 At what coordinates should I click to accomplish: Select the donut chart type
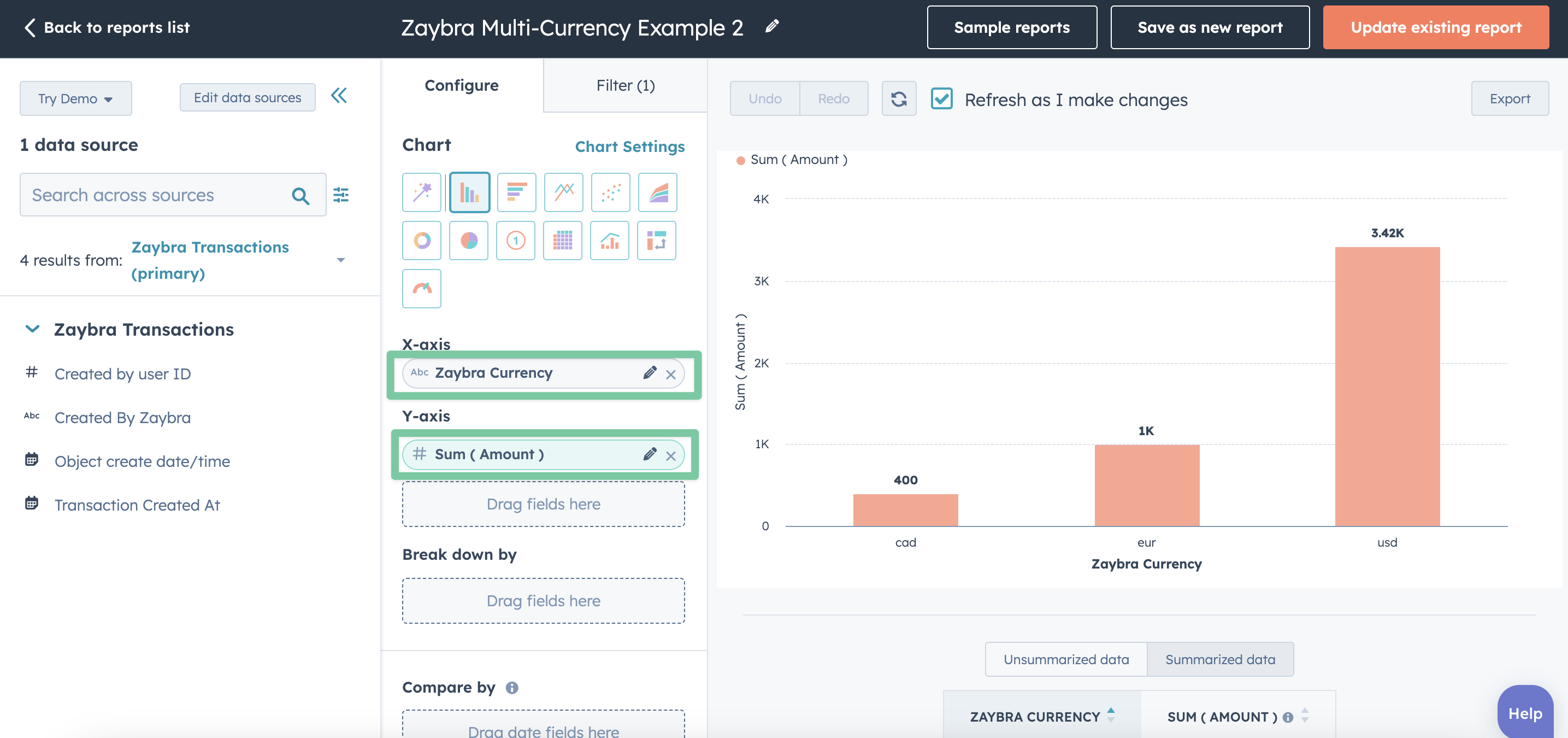pos(421,241)
